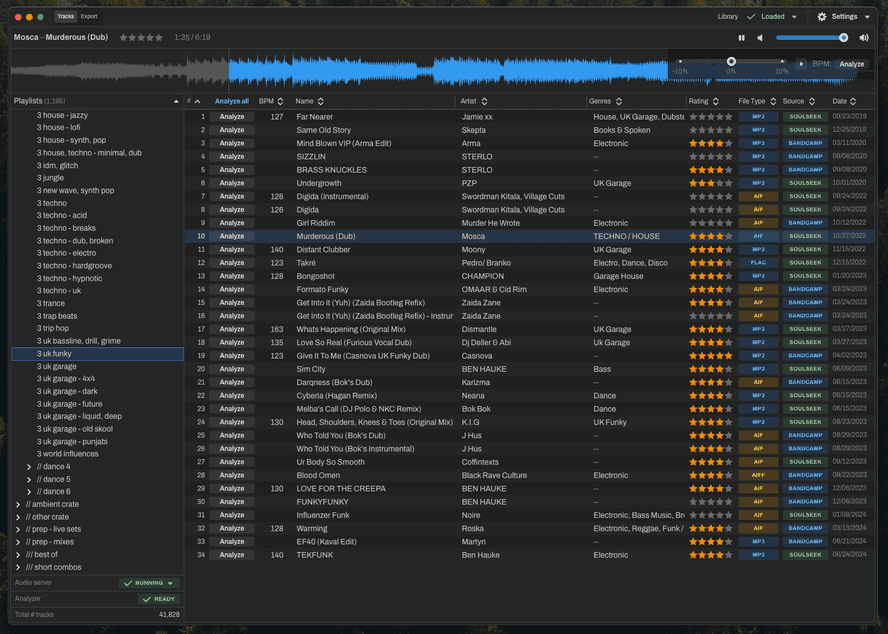Image resolution: width=888 pixels, height=634 pixels.
Task: Sort tracks using Rating column sort icon
Action: [716, 101]
